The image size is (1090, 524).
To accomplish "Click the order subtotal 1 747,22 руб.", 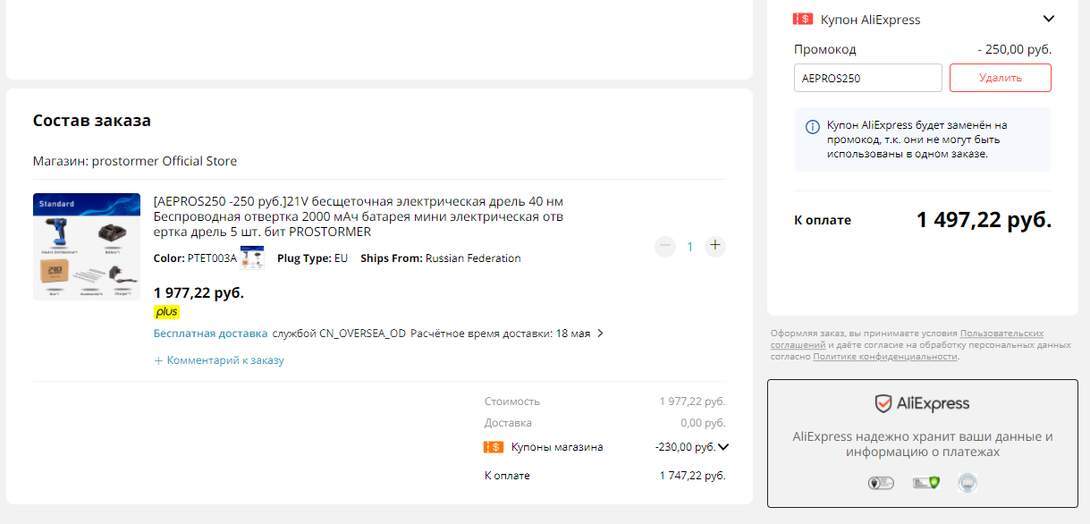I will (x=692, y=476).
